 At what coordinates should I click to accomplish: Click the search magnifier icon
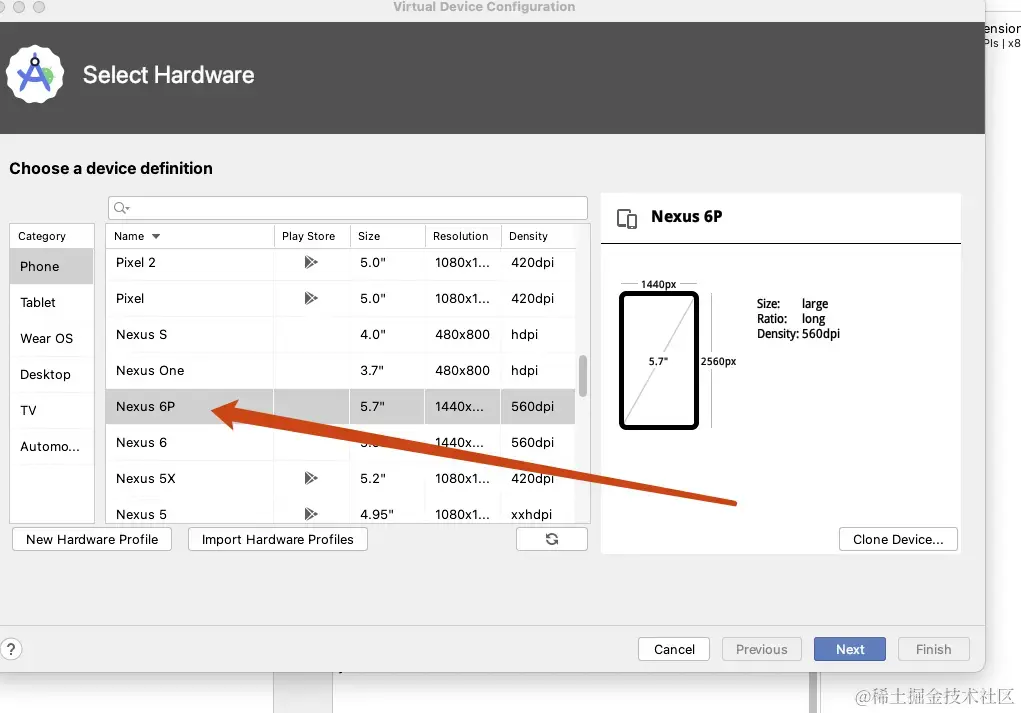(121, 208)
